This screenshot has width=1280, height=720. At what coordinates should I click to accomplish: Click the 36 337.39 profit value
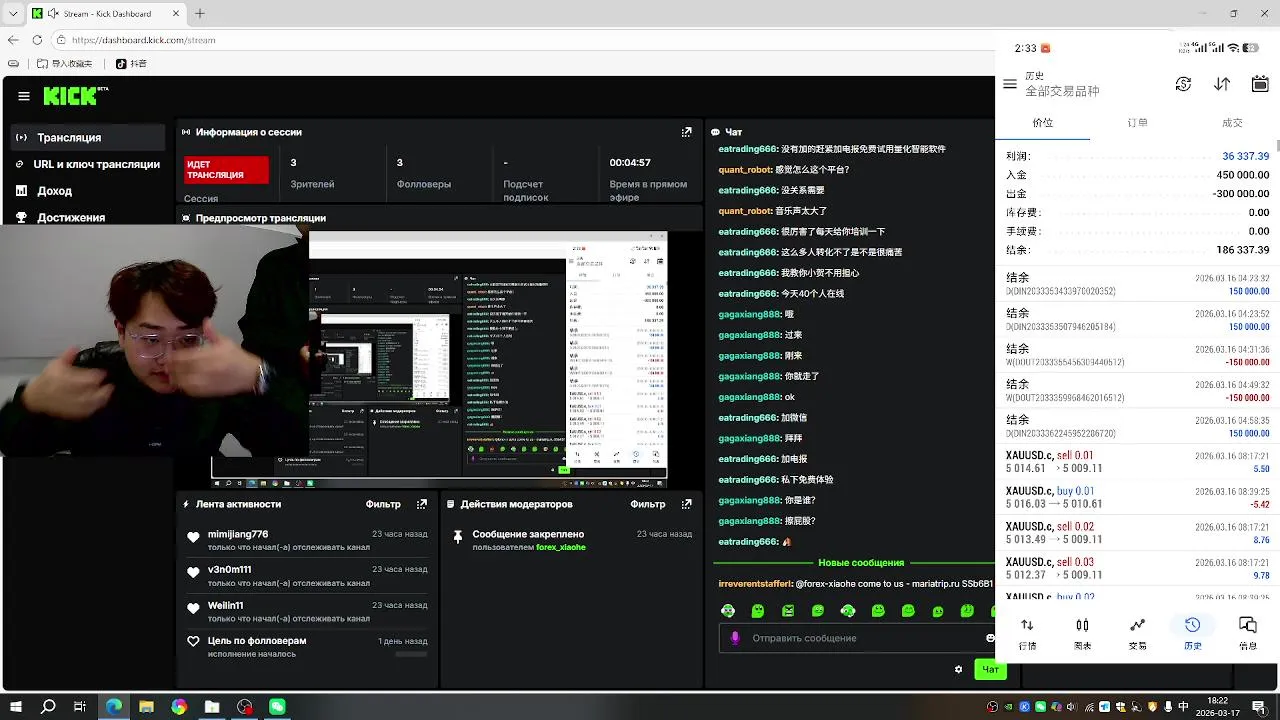click(1245, 156)
